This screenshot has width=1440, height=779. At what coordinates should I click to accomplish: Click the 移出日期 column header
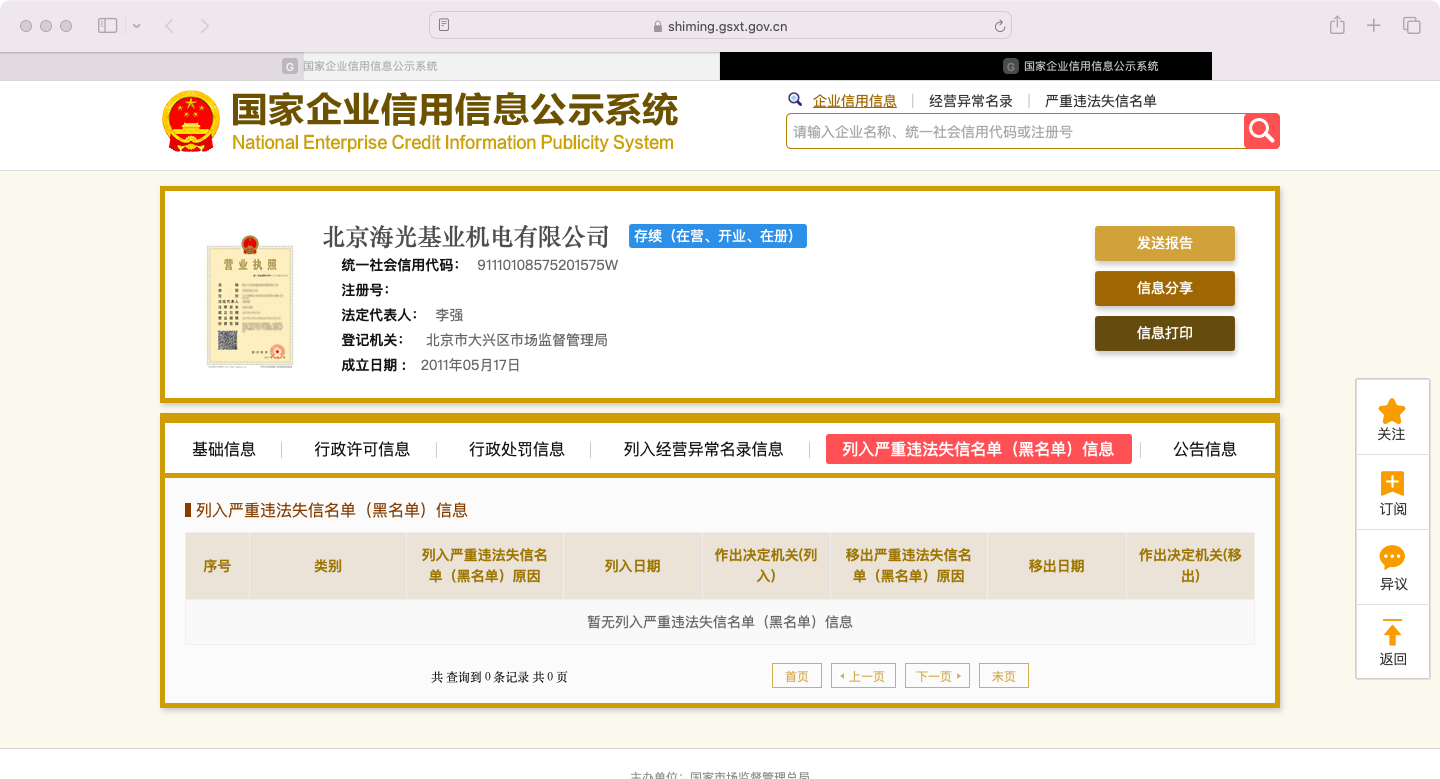pyautogui.click(x=1056, y=566)
